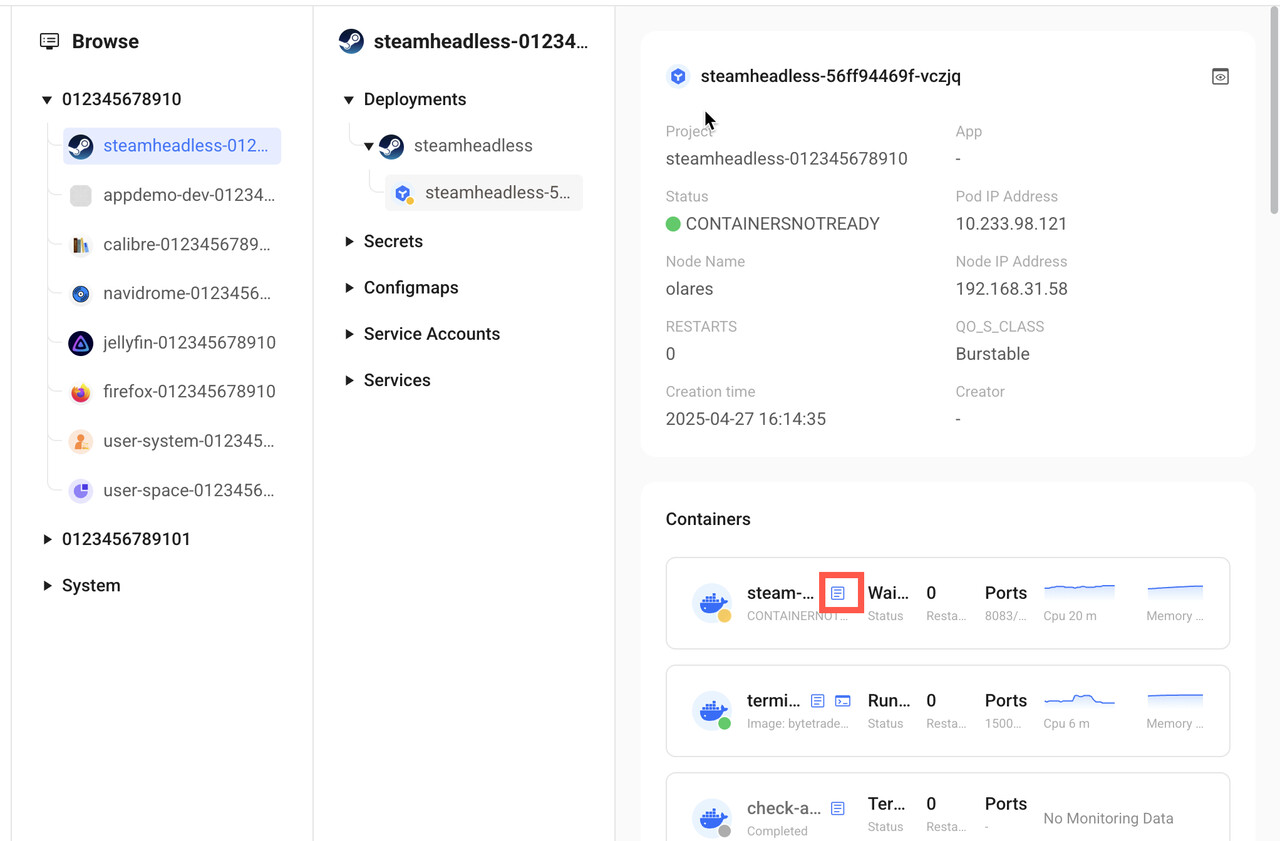
Task: Select the steamheadless-012... project steam icon
Action: pos(81,146)
